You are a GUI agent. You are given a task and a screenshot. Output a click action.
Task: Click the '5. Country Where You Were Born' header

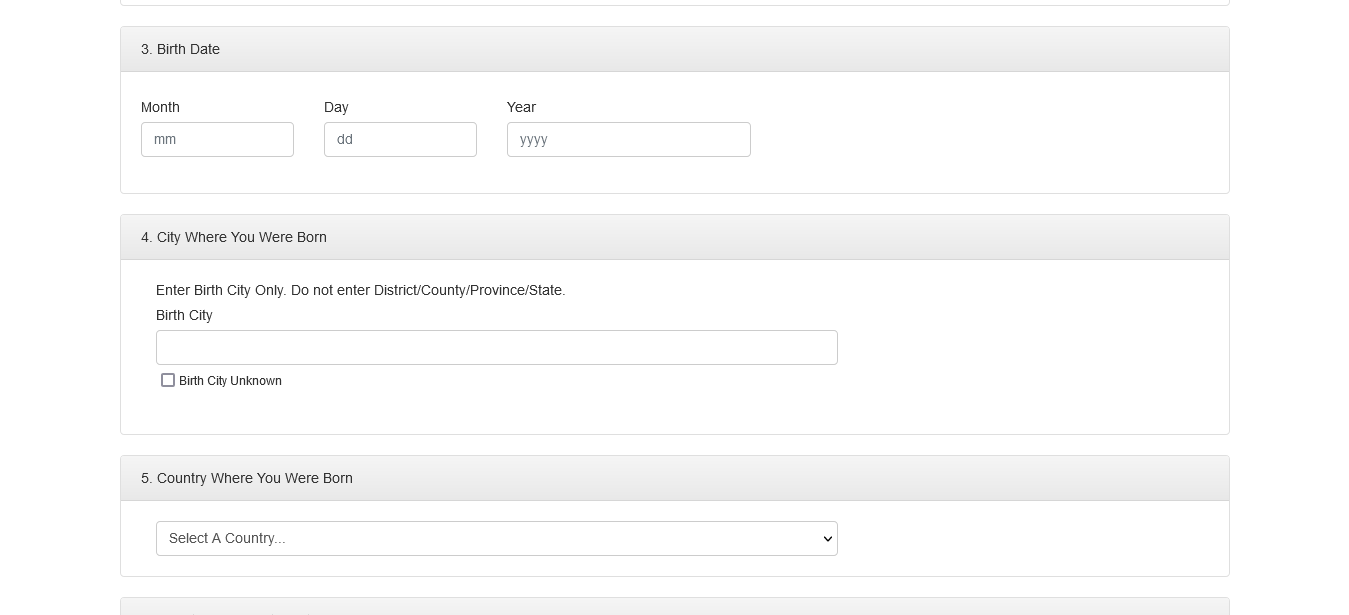[x=247, y=478]
